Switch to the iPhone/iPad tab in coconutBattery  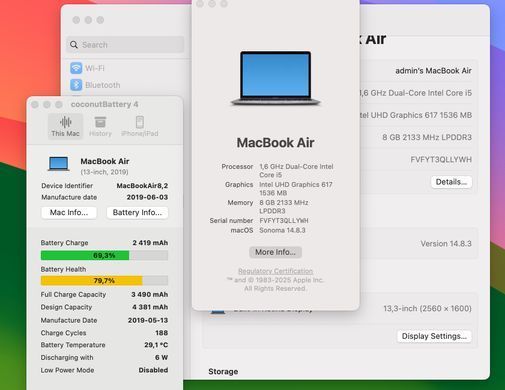point(140,126)
